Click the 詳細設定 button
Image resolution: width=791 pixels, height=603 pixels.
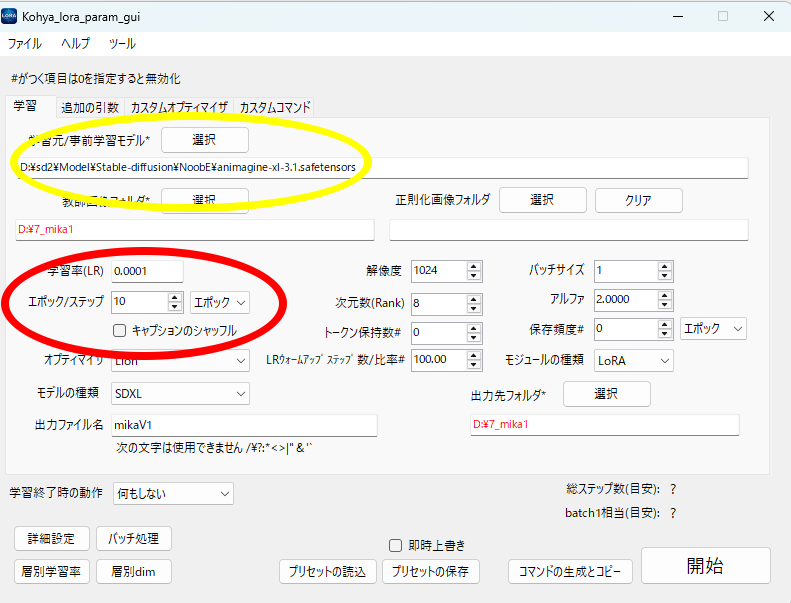click(x=52, y=539)
